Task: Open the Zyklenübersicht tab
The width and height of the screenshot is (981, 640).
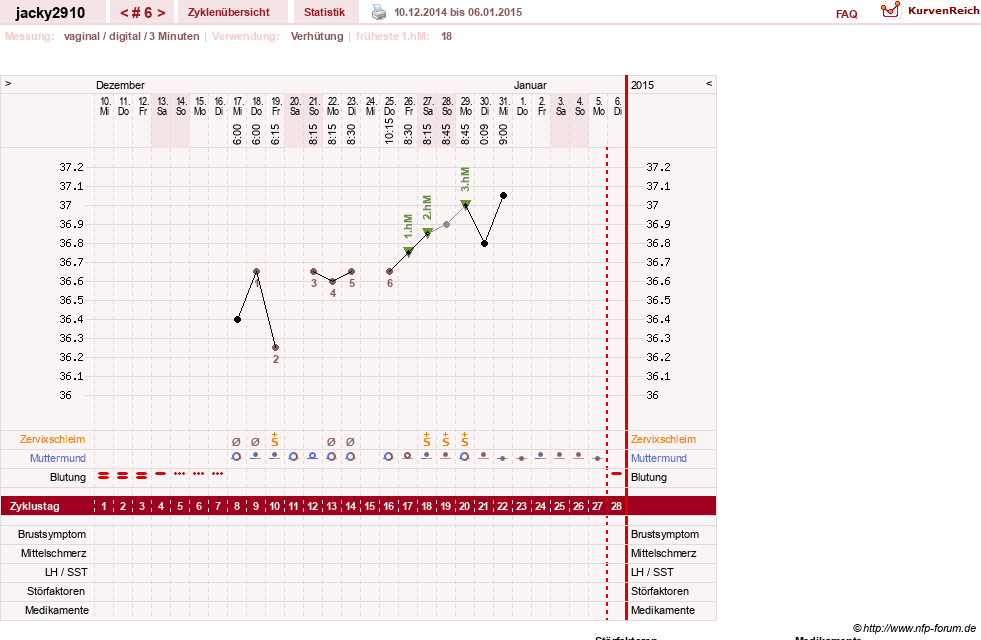Action: click(228, 12)
